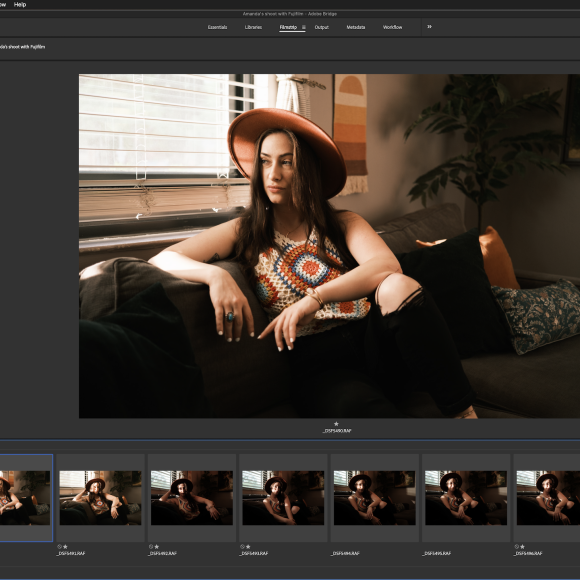Open the Filmstrip workspace options menu icon
580x580 pixels.
pos(304,27)
